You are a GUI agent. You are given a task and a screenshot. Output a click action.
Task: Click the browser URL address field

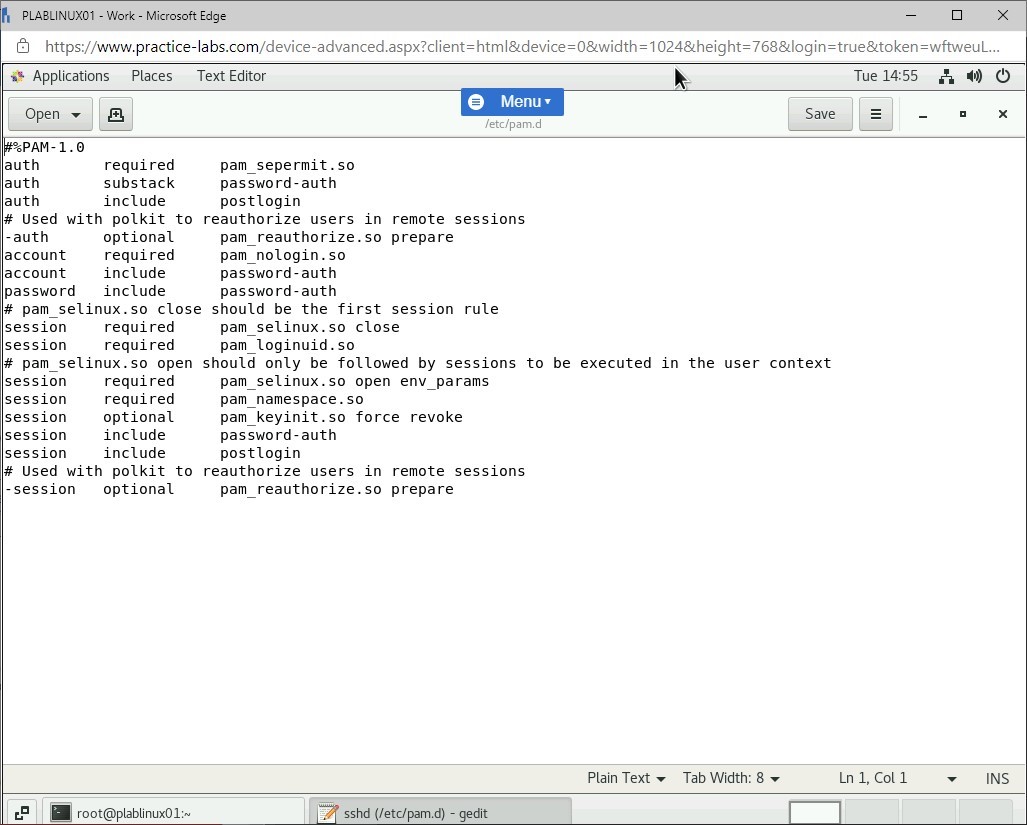pos(520,46)
